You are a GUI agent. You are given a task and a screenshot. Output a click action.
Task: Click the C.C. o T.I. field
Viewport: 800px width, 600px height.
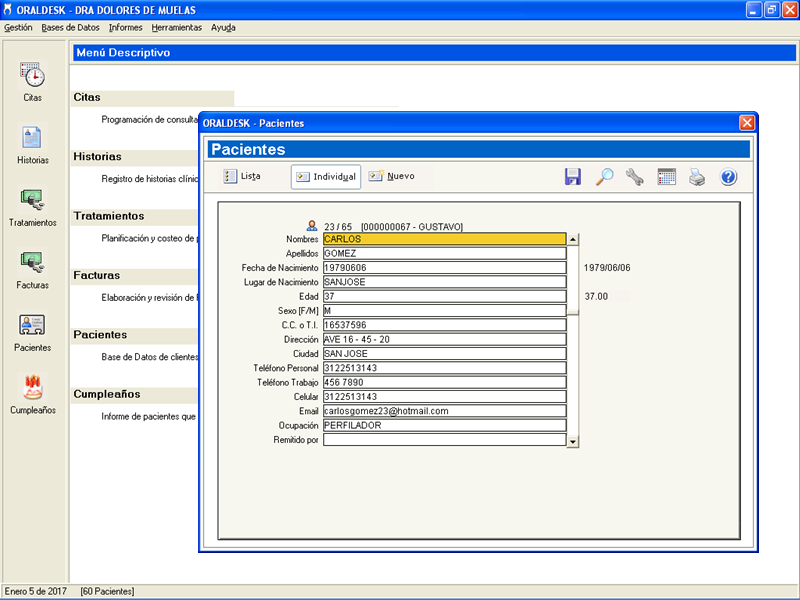click(444, 324)
